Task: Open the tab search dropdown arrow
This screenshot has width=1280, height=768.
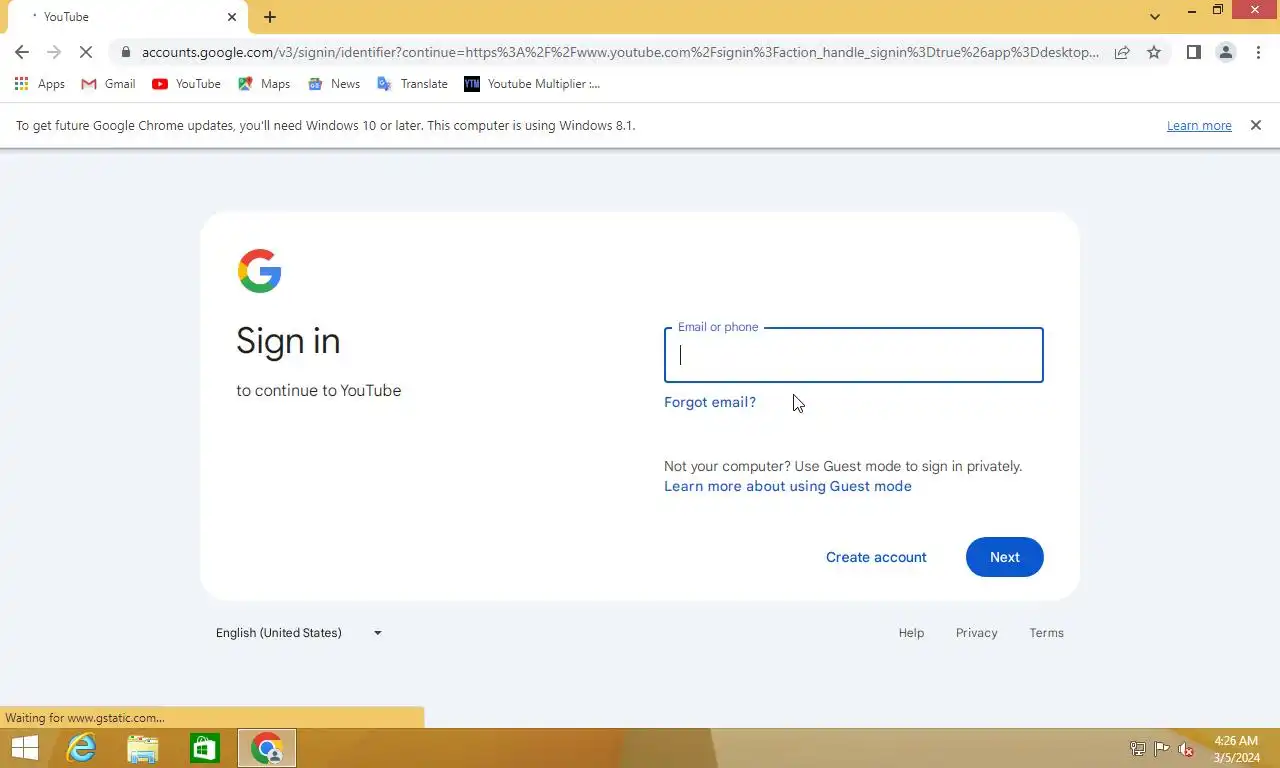Action: tap(1155, 17)
